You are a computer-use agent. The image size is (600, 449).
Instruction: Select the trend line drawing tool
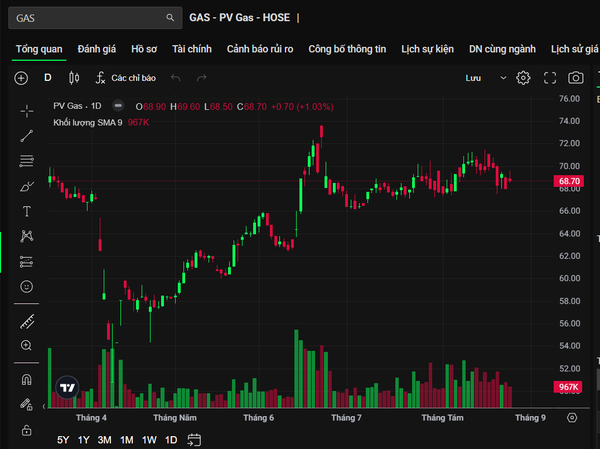27,136
